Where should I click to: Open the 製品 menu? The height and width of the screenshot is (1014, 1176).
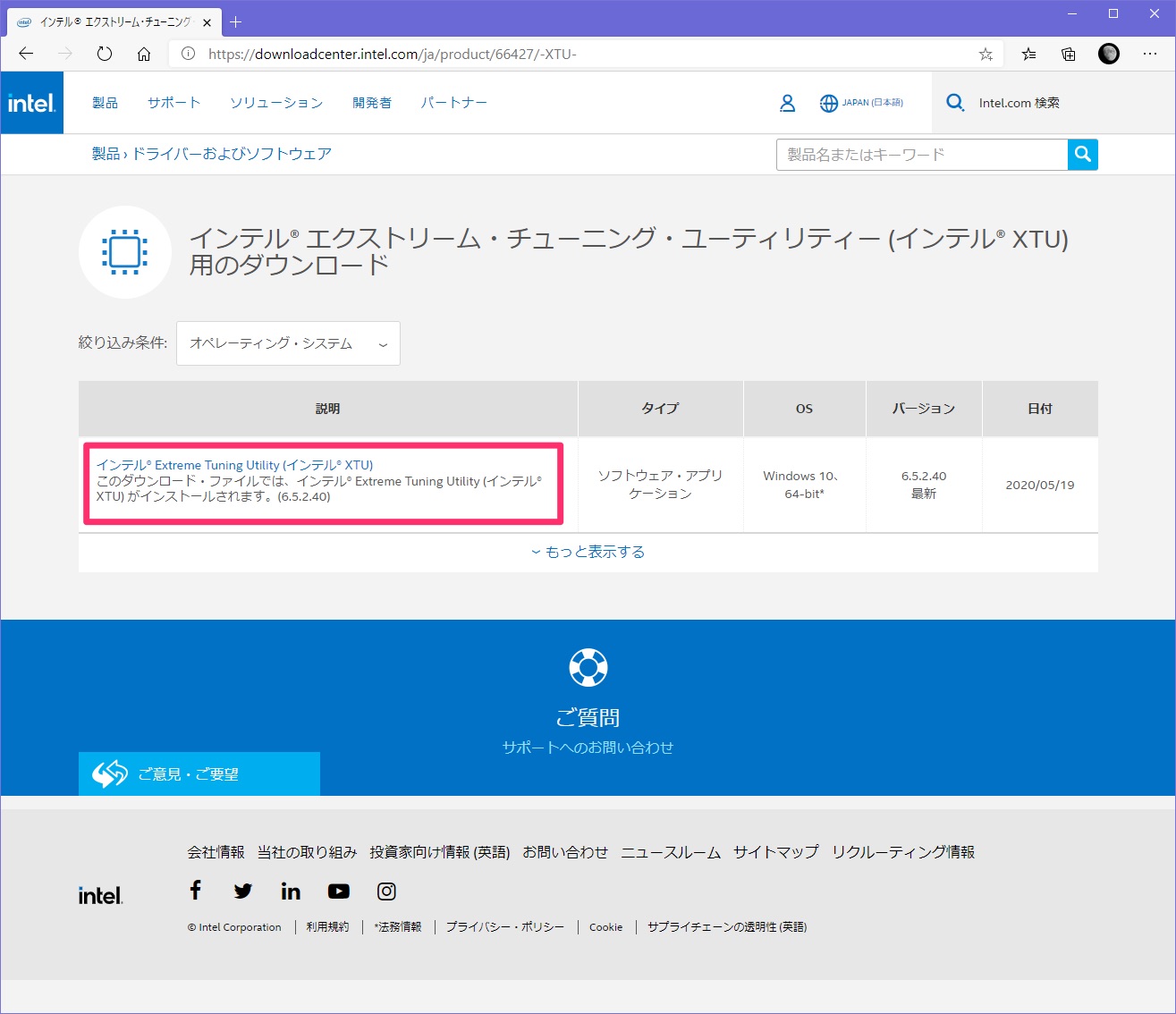[x=106, y=103]
